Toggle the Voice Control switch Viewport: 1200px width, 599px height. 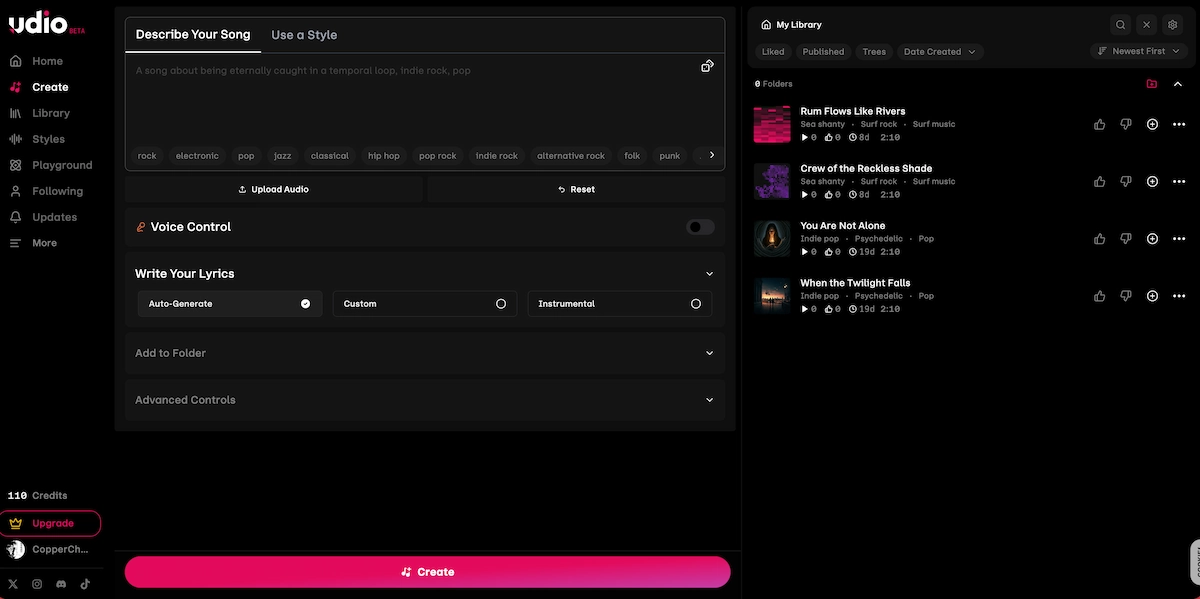(x=700, y=227)
